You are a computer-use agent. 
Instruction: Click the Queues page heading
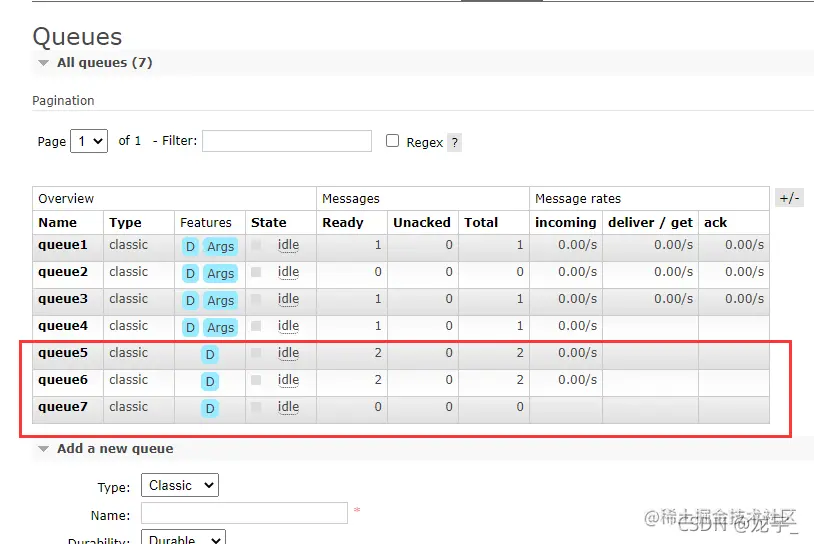(x=77, y=37)
